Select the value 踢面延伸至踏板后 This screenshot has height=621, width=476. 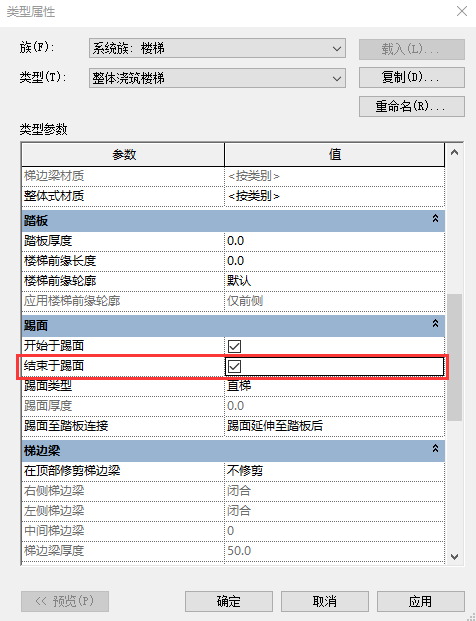point(334,426)
